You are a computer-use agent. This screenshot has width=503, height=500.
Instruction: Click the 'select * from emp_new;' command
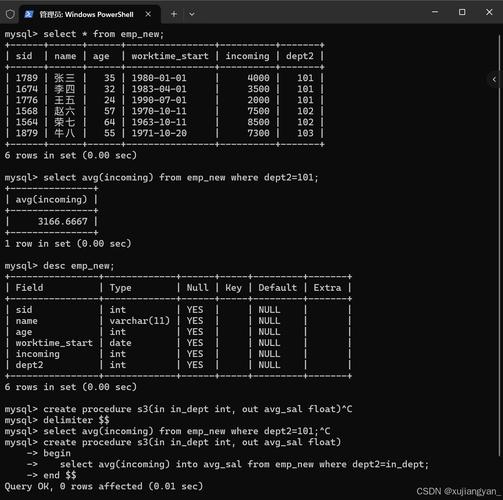click(104, 34)
